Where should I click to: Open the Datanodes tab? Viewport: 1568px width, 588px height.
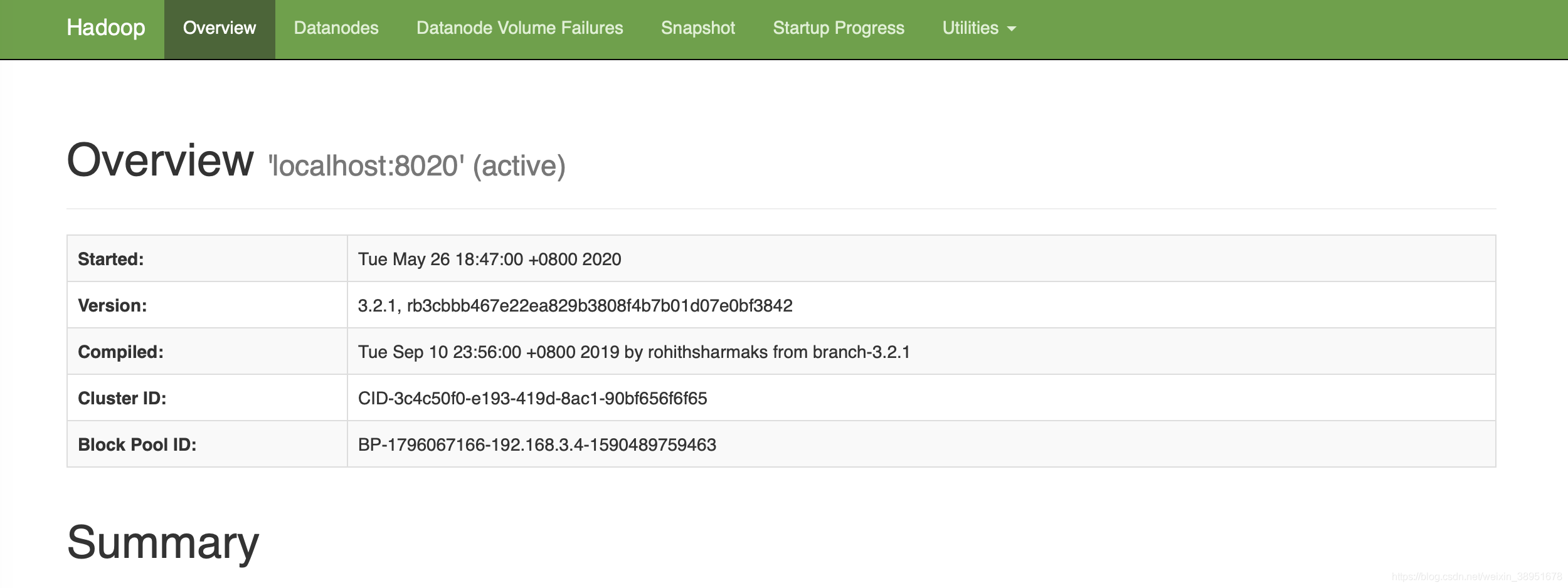click(336, 29)
